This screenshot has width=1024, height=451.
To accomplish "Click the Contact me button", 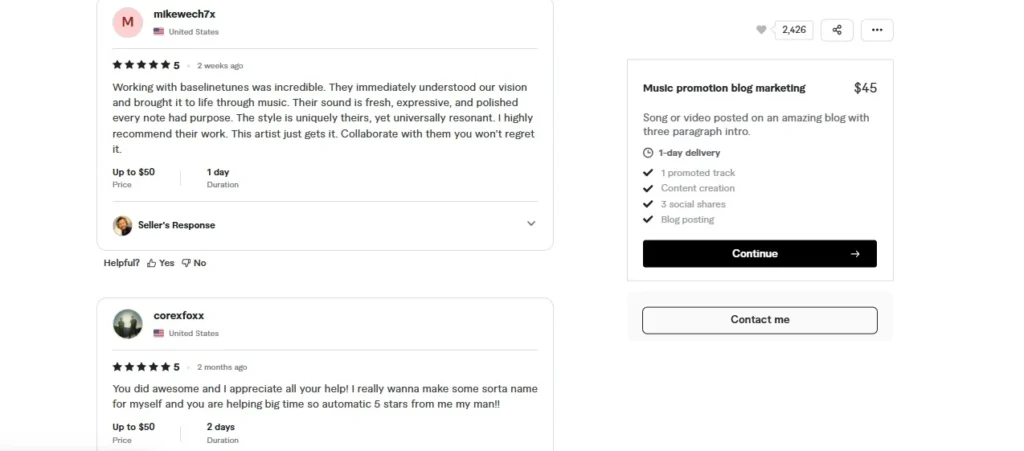I will [759, 320].
